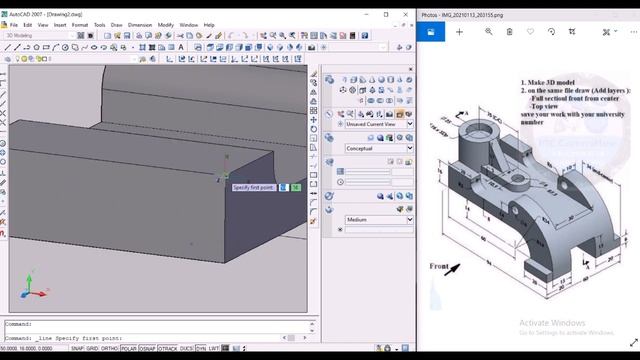Click the Cone solid icon in dashboard
Viewport: 640px width, 360px height.
pyautogui.click(x=372, y=80)
